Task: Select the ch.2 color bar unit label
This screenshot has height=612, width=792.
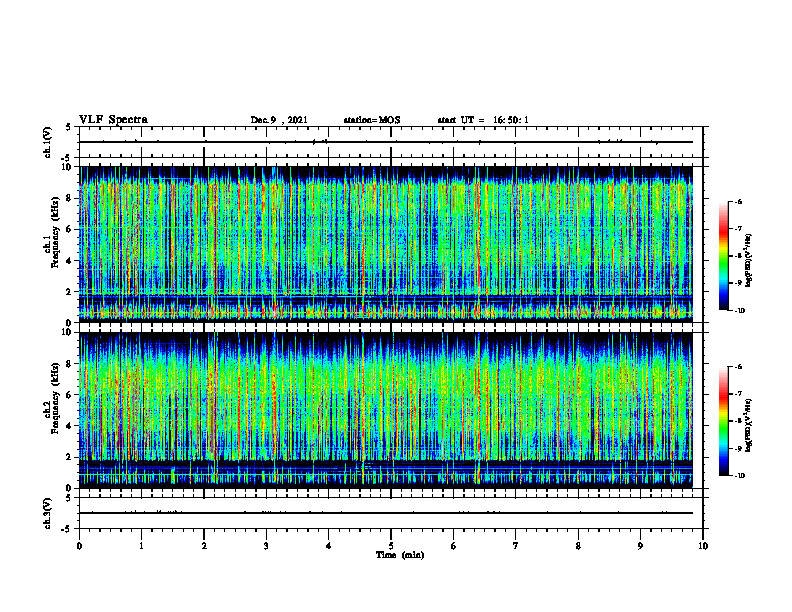Action: coord(749,426)
